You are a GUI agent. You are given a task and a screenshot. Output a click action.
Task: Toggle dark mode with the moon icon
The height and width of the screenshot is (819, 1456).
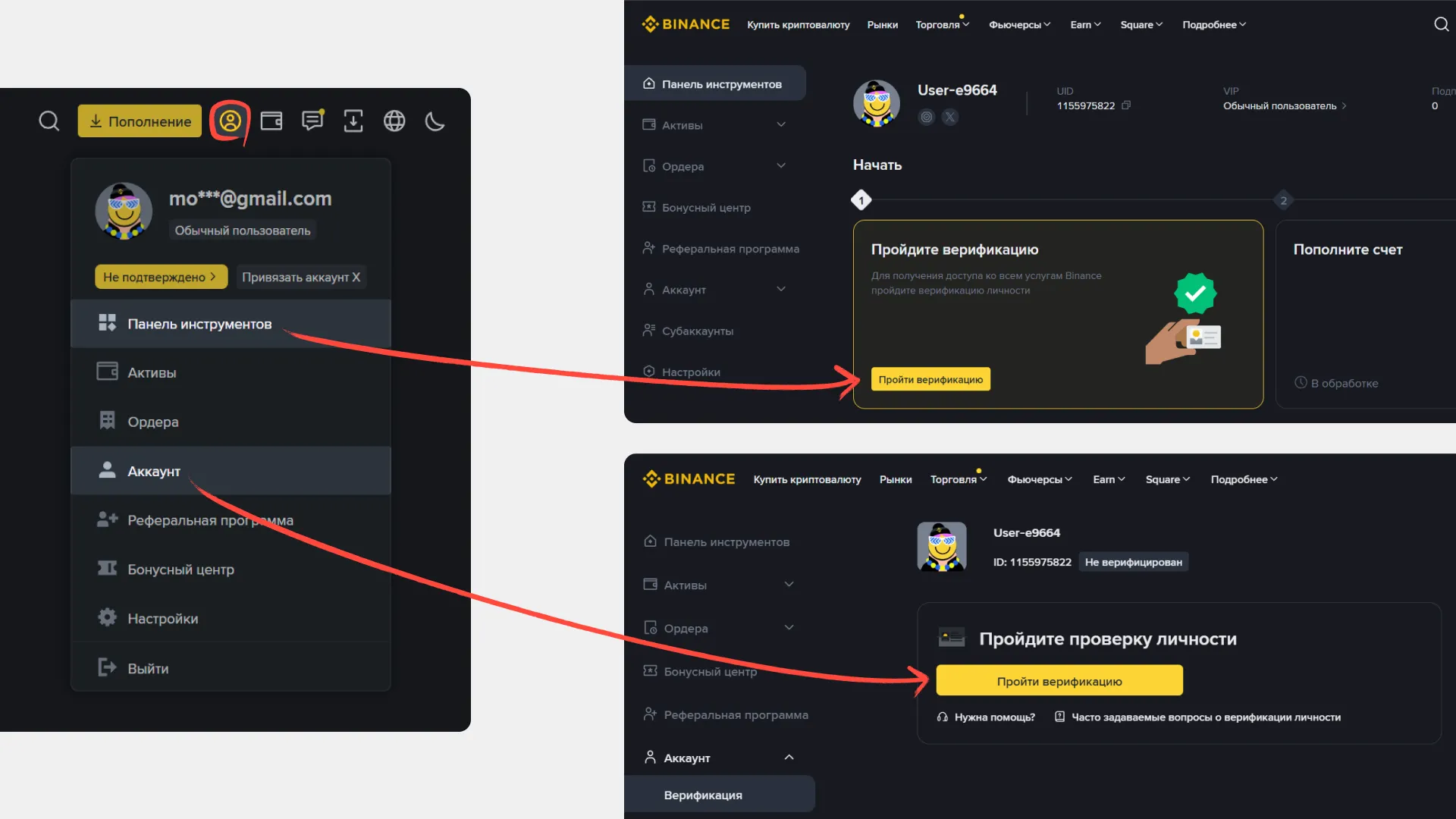tap(435, 121)
